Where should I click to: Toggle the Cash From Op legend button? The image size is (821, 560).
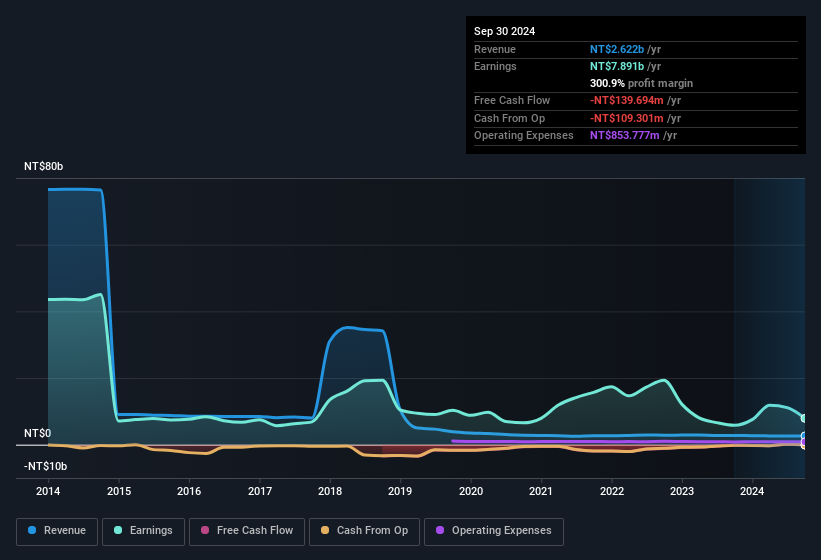pyautogui.click(x=364, y=531)
